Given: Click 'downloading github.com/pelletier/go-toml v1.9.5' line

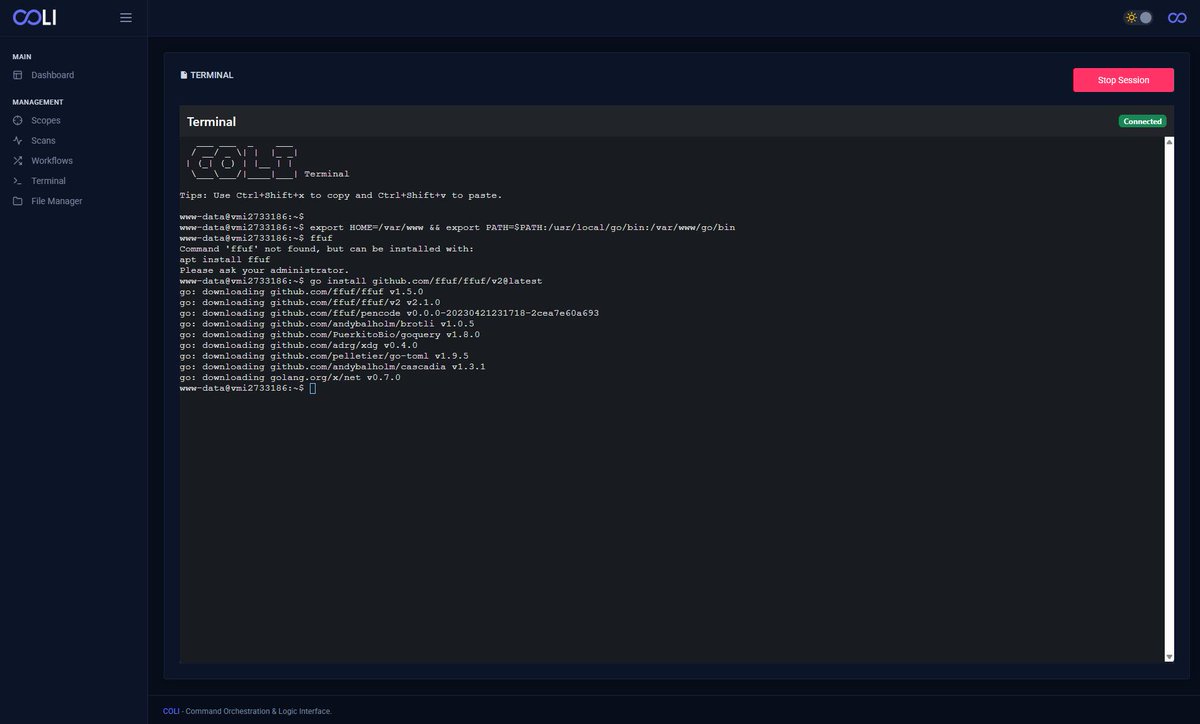Looking at the screenshot, I should [x=324, y=355].
